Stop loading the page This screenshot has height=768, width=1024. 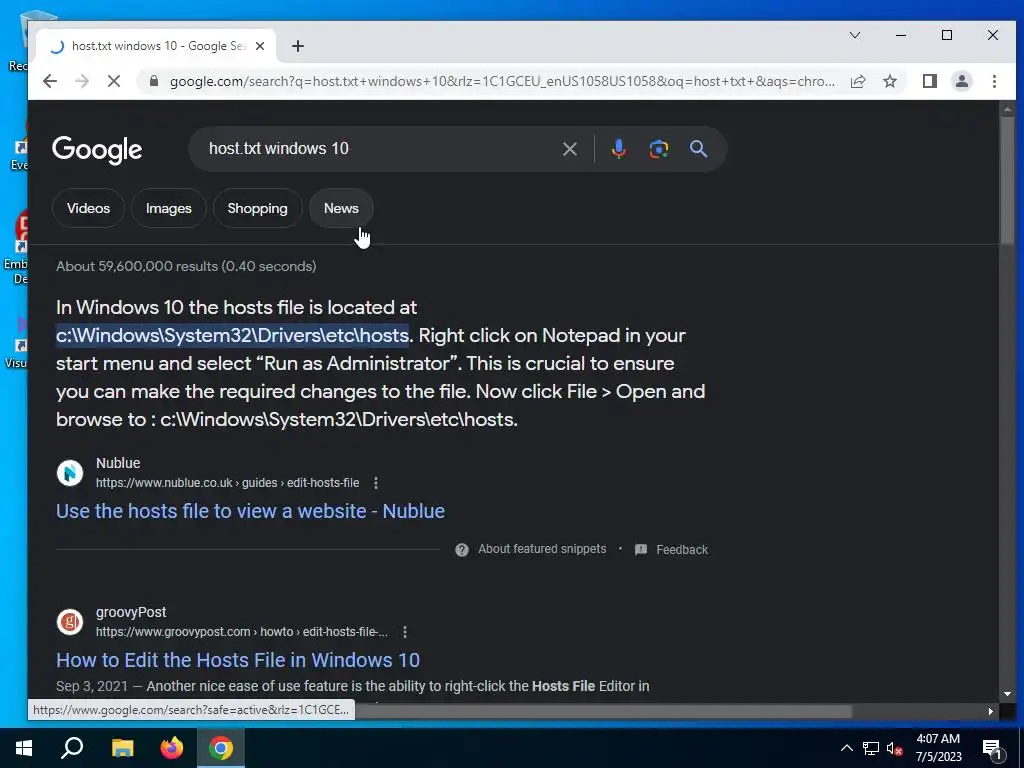114,81
